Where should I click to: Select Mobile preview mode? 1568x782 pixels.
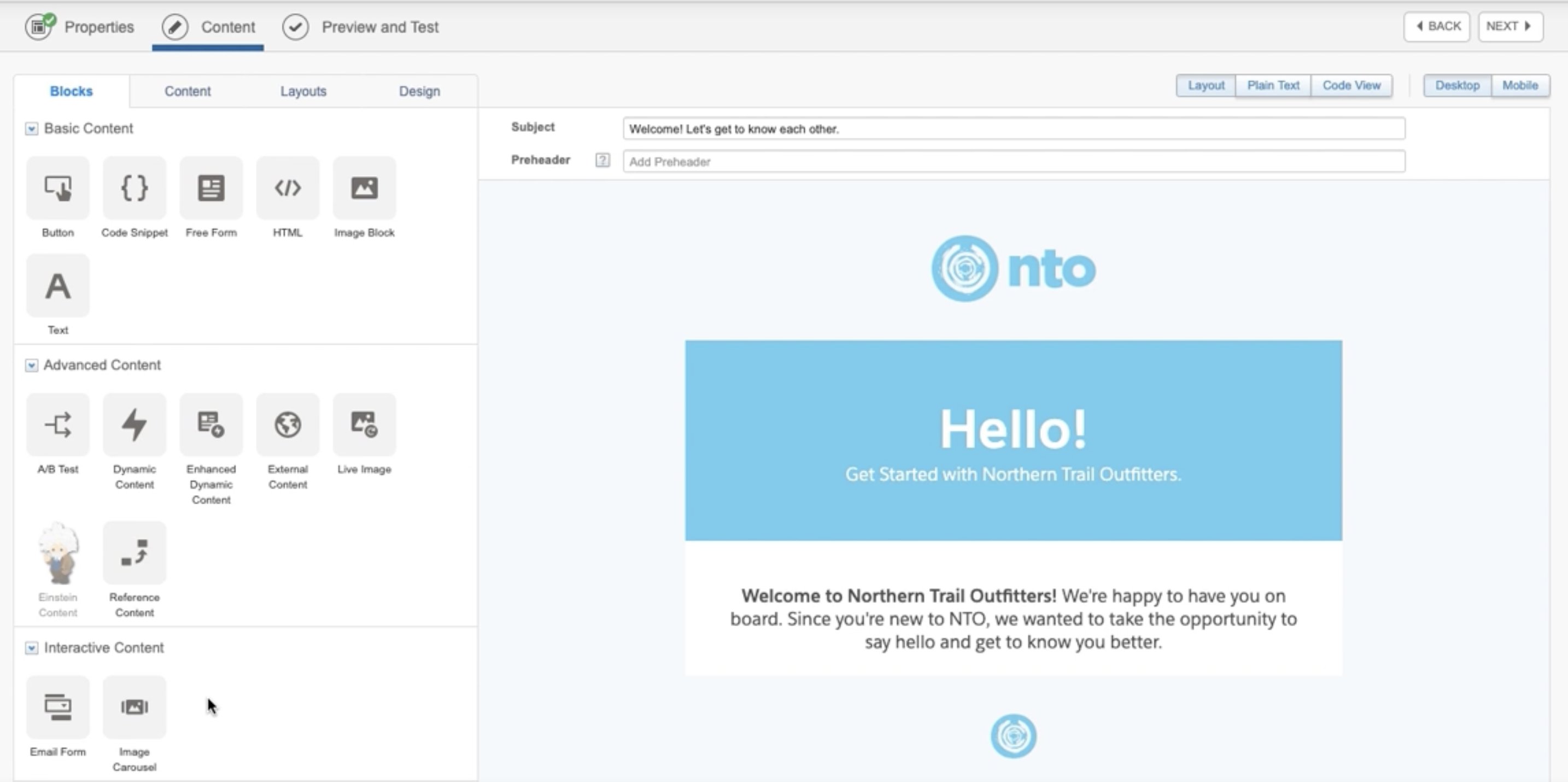[1520, 85]
